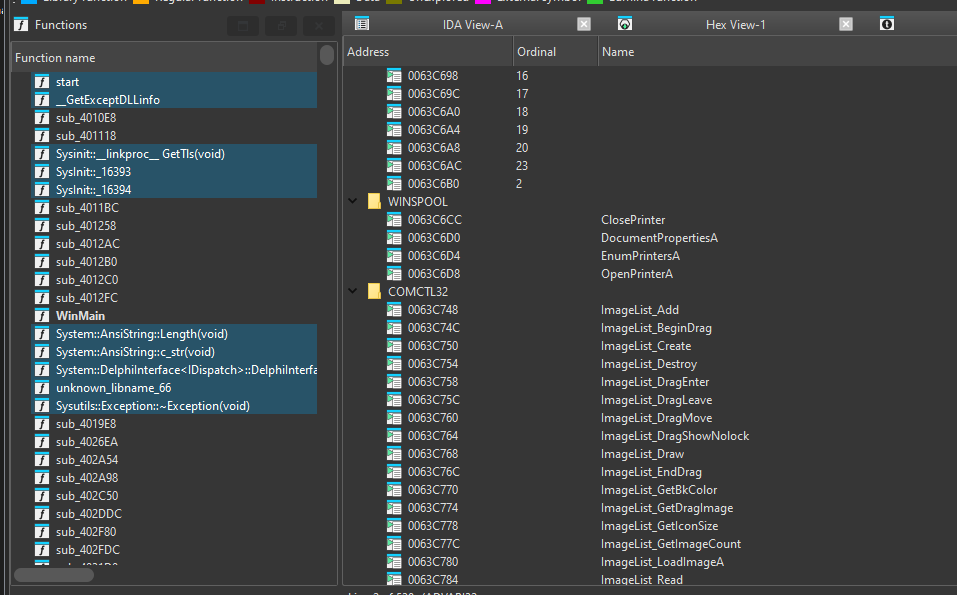Click the Functions list horizontal scrollbar

(x=52, y=574)
